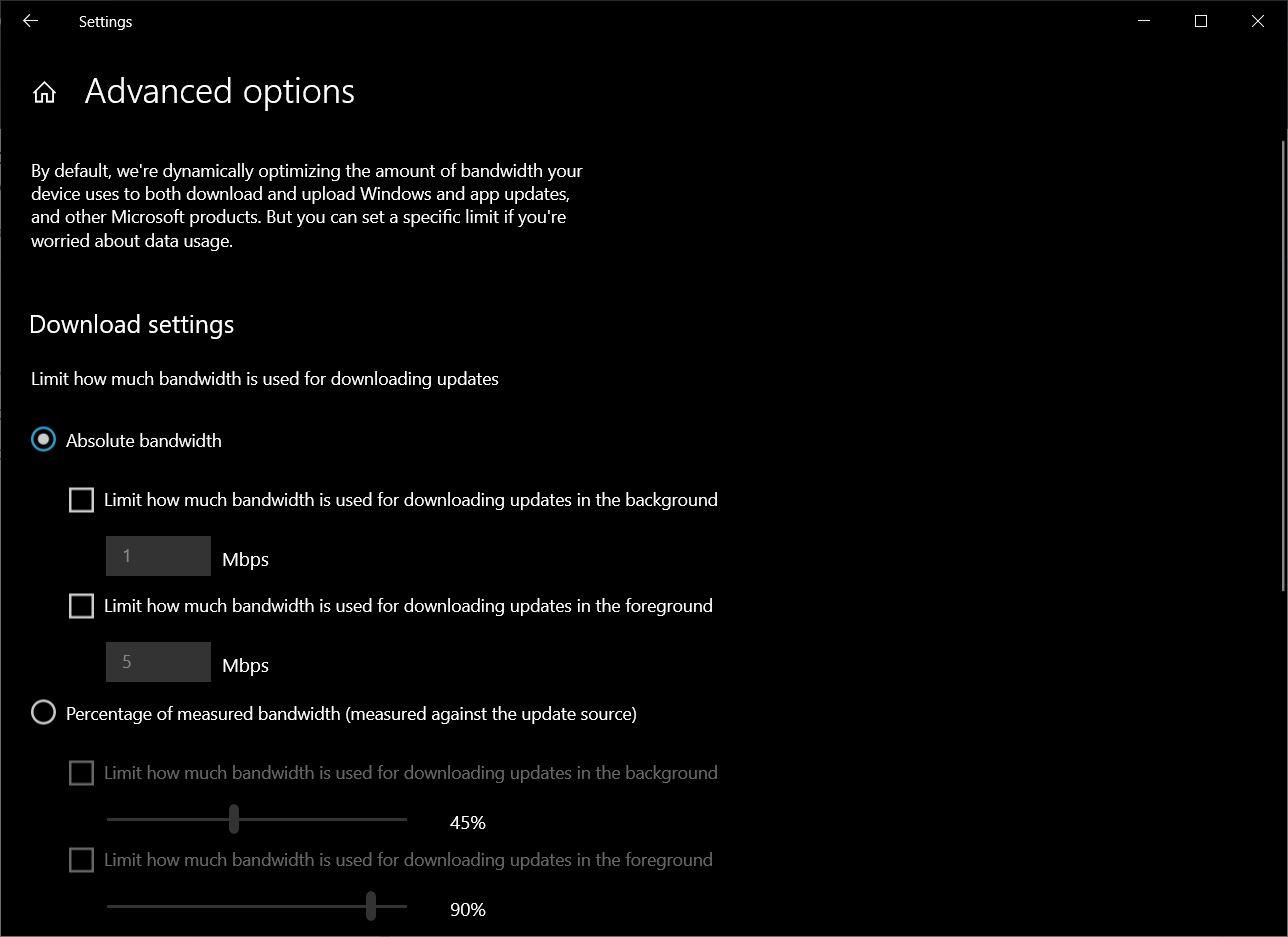Click the Download settings section heading
Viewport: 1288px width, 937px height.
point(132,325)
